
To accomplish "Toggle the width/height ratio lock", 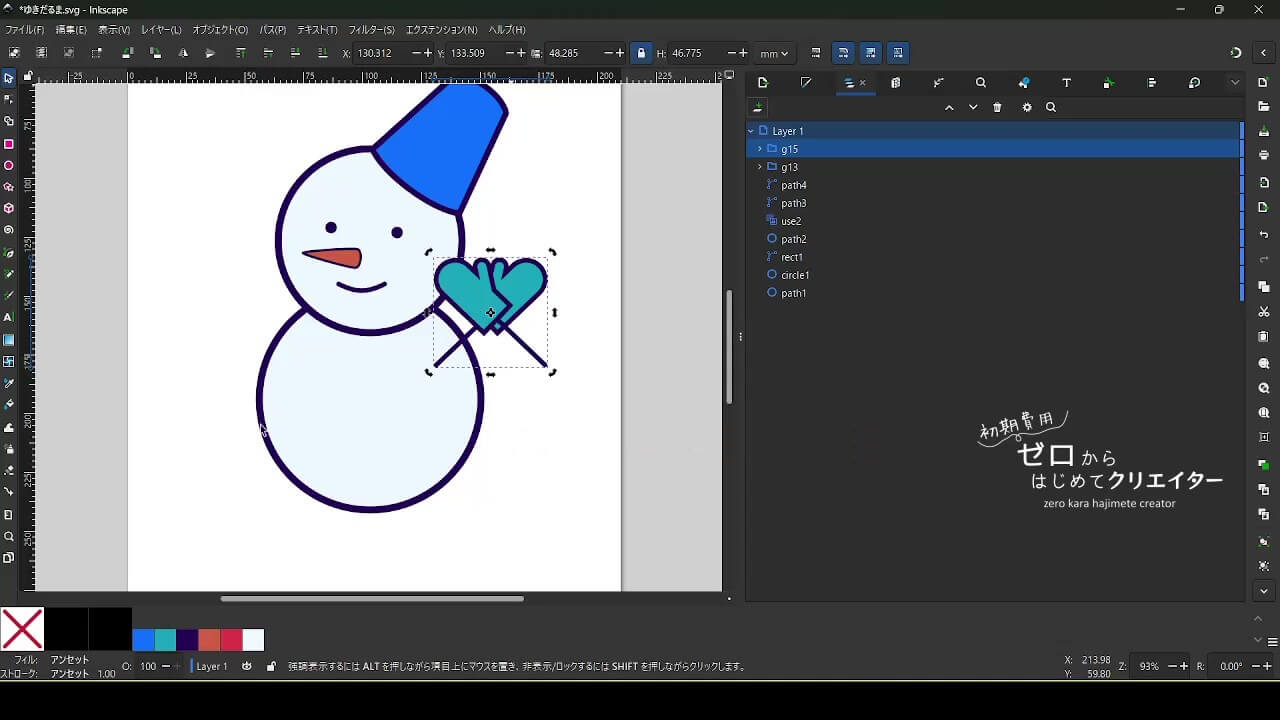I will [641, 53].
